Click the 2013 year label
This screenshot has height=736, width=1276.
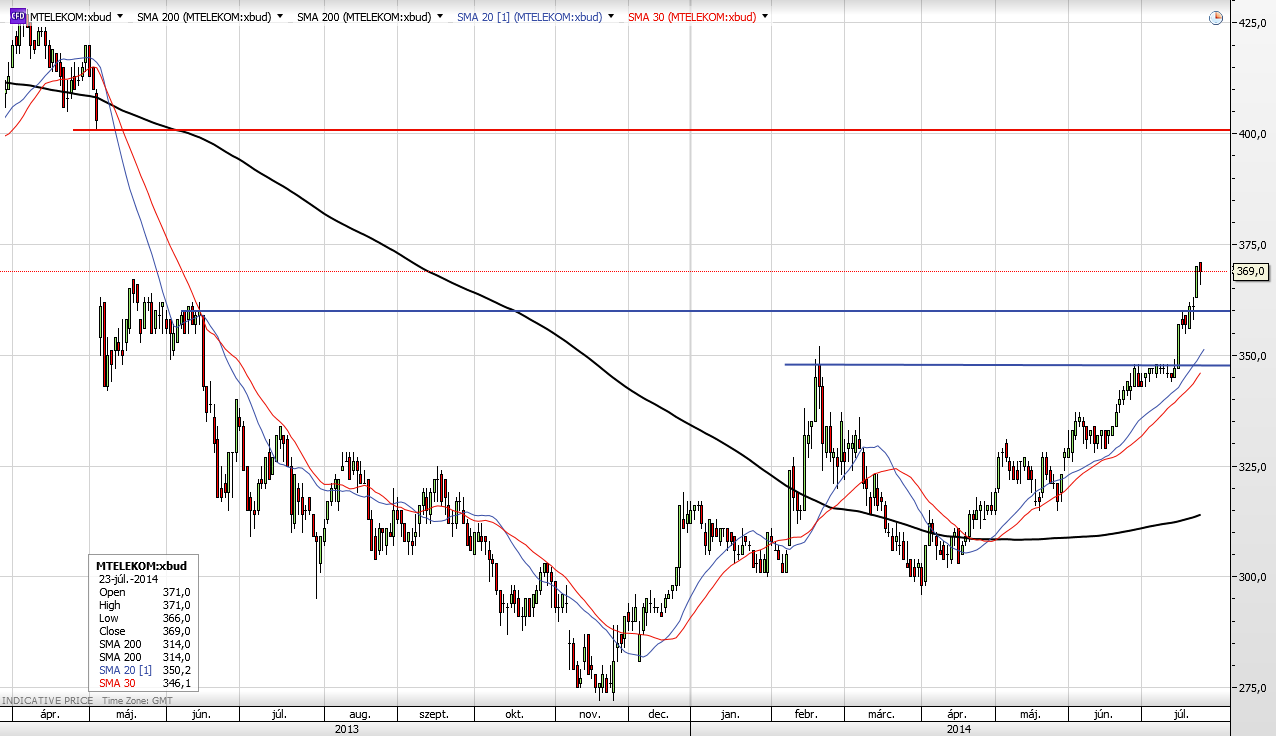coord(346,729)
